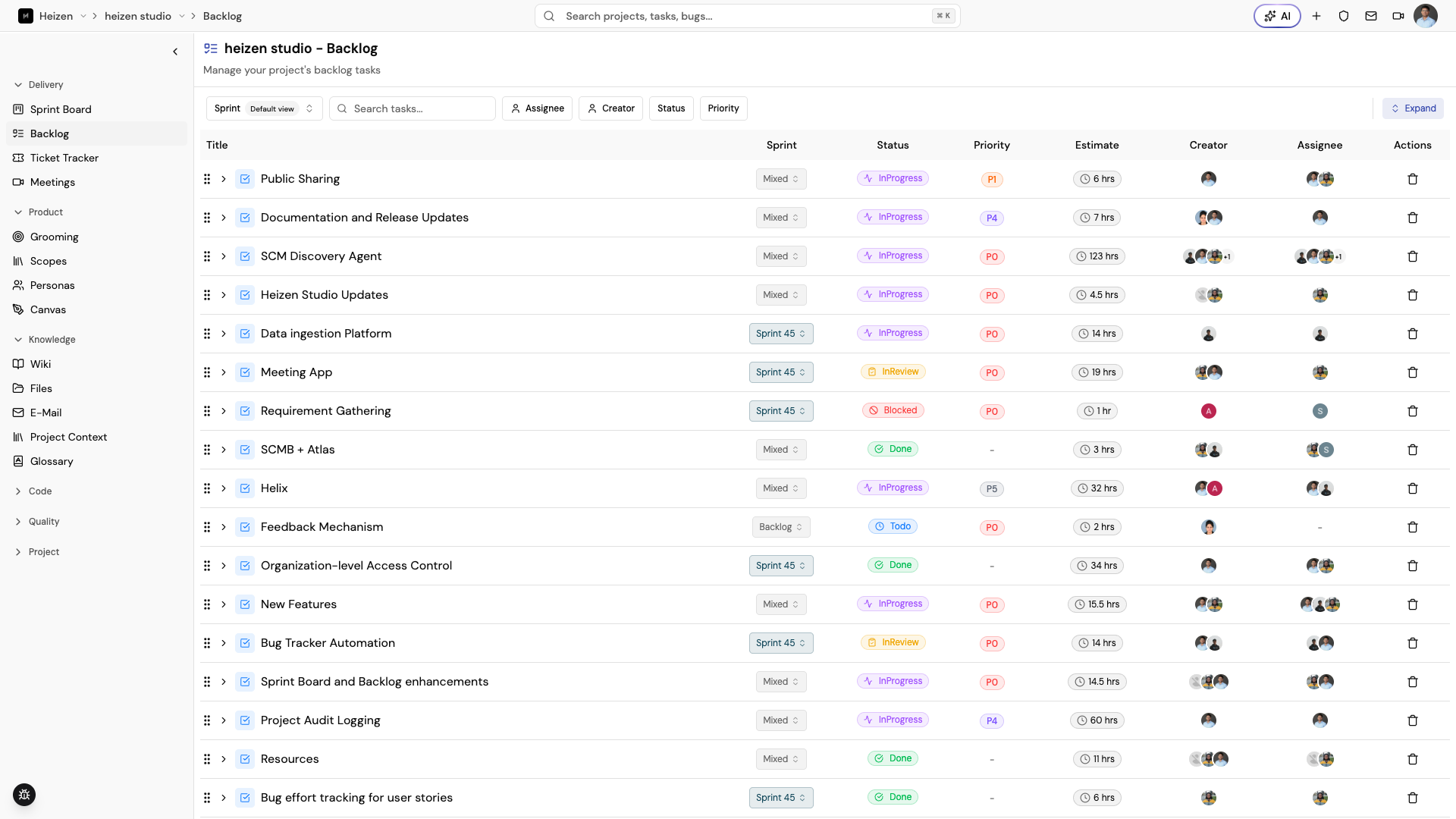Open the user profile avatar
The image size is (1456, 819).
coord(1426,16)
